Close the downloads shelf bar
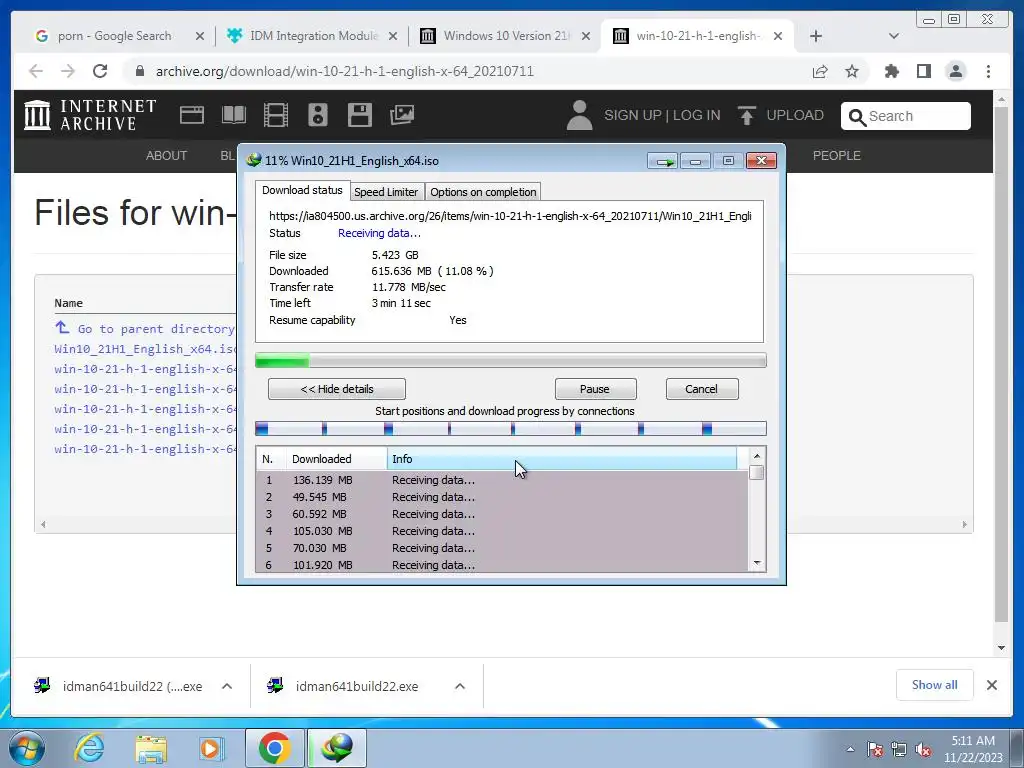 tap(991, 685)
